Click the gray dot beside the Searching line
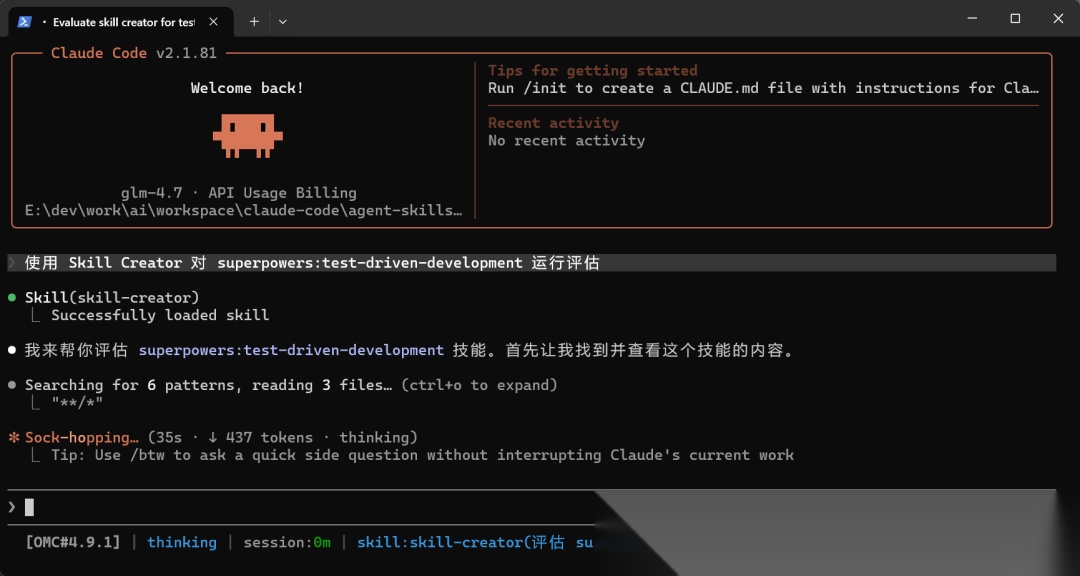This screenshot has width=1080, height=576. 12,385
